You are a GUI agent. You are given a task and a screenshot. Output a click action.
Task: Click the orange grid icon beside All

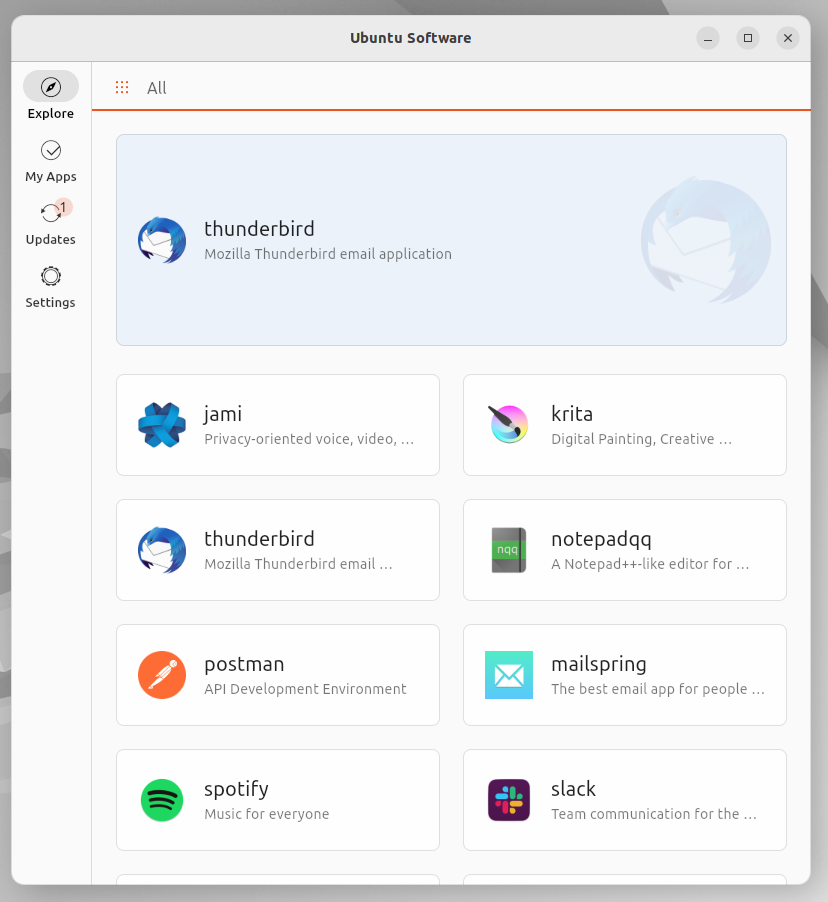pos(122,87)
